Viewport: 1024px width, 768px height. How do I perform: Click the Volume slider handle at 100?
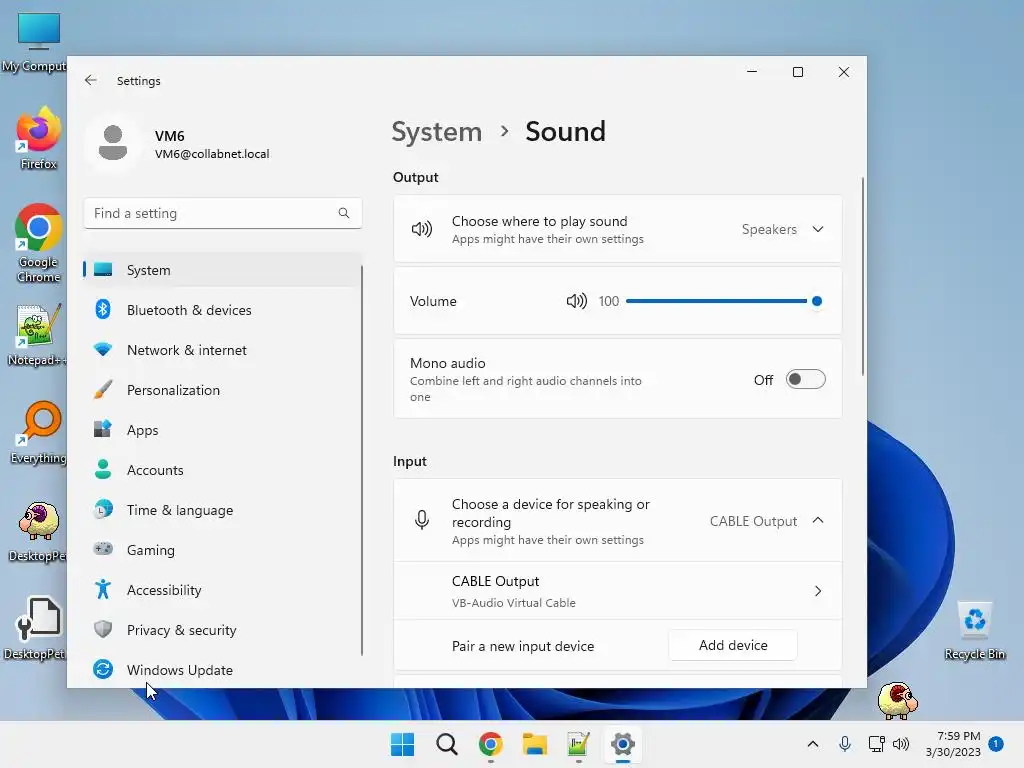pyautogui.click(x=816, y=301)
